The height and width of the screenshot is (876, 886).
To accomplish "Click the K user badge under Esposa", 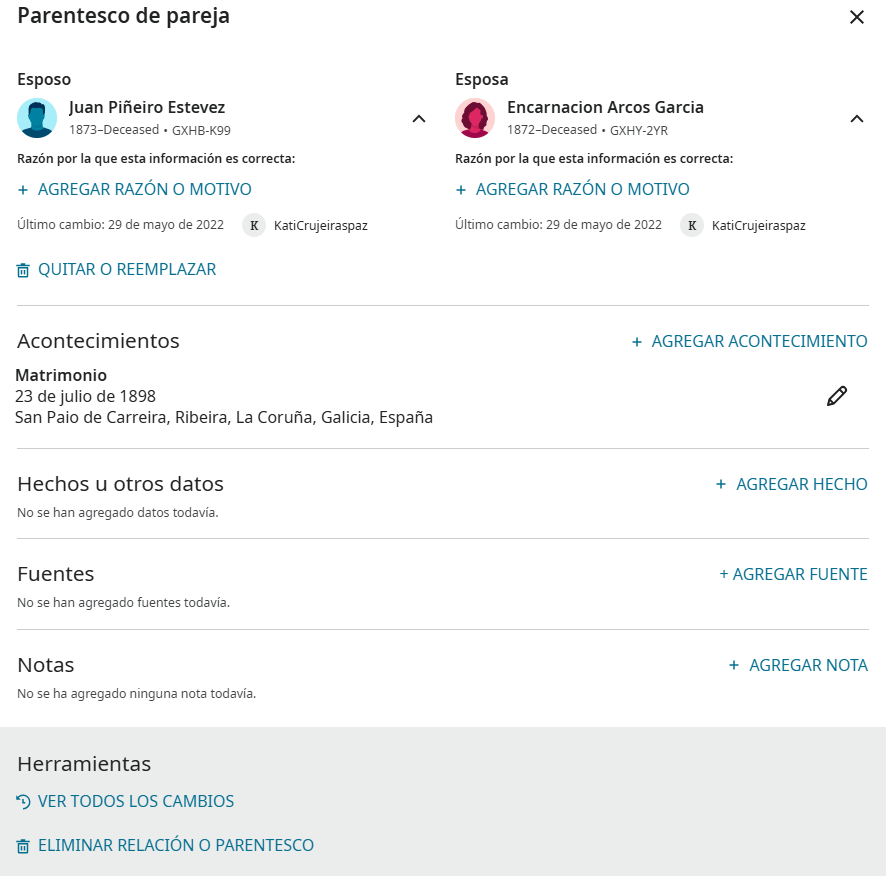I will click(692, 225).
